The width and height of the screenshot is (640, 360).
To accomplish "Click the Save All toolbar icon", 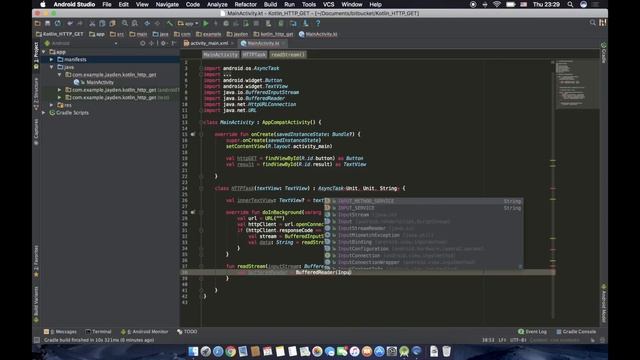I will 48,24.
